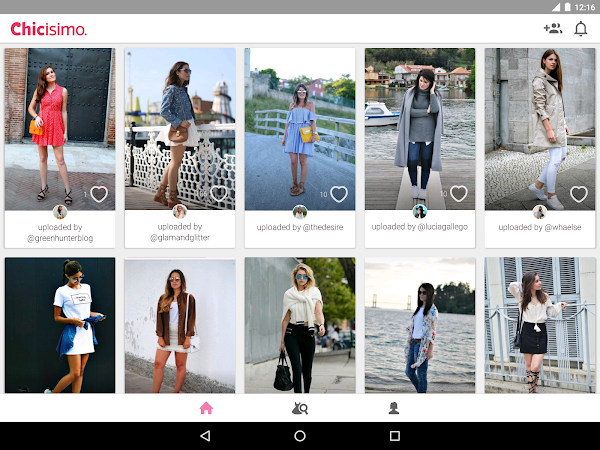600x450 pixels.
Task: Open the grey coat by the water photo
Action: (x=420, y=129)
